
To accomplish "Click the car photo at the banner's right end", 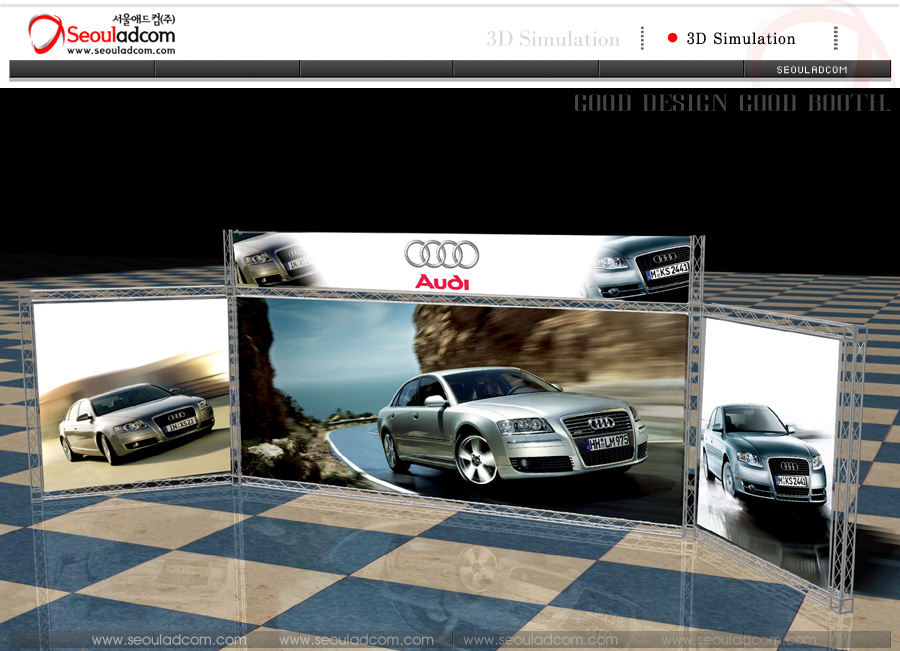I will pos(640,266).
